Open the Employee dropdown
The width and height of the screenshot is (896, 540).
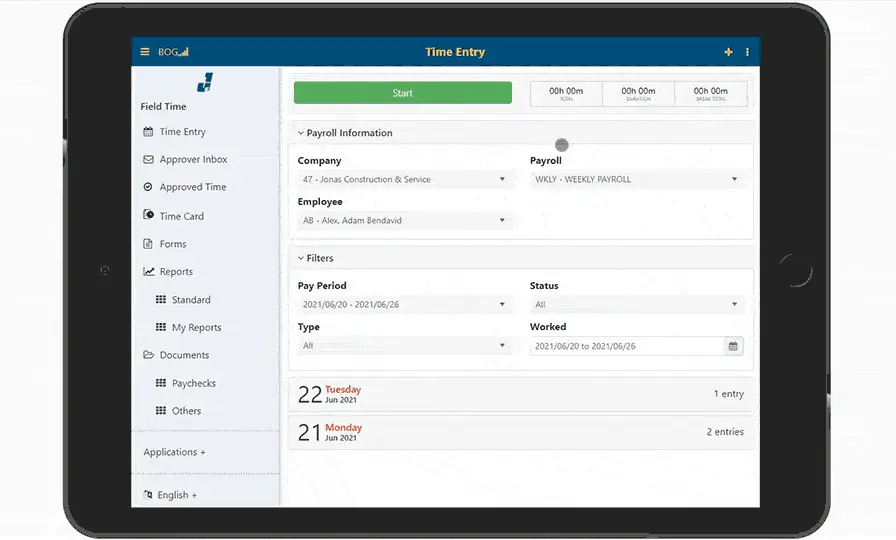pos(405,221)
